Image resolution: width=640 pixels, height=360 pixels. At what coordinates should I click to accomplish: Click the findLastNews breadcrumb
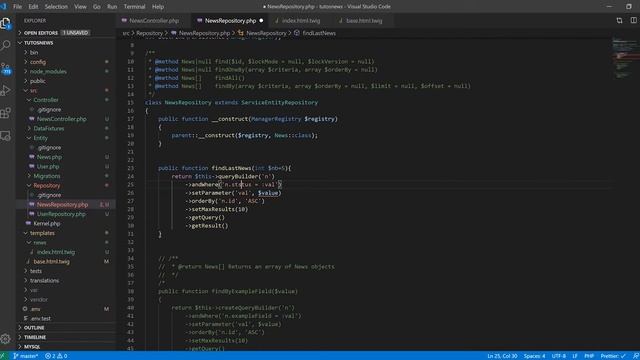[319, 33]
